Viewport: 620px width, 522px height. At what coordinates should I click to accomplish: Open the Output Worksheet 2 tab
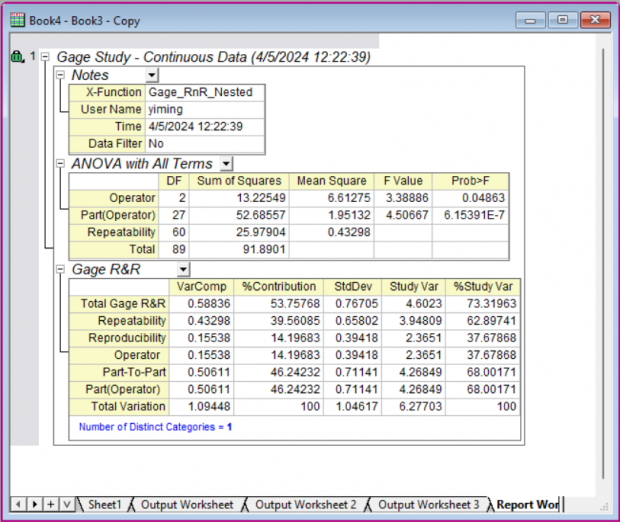coord(306,505)
